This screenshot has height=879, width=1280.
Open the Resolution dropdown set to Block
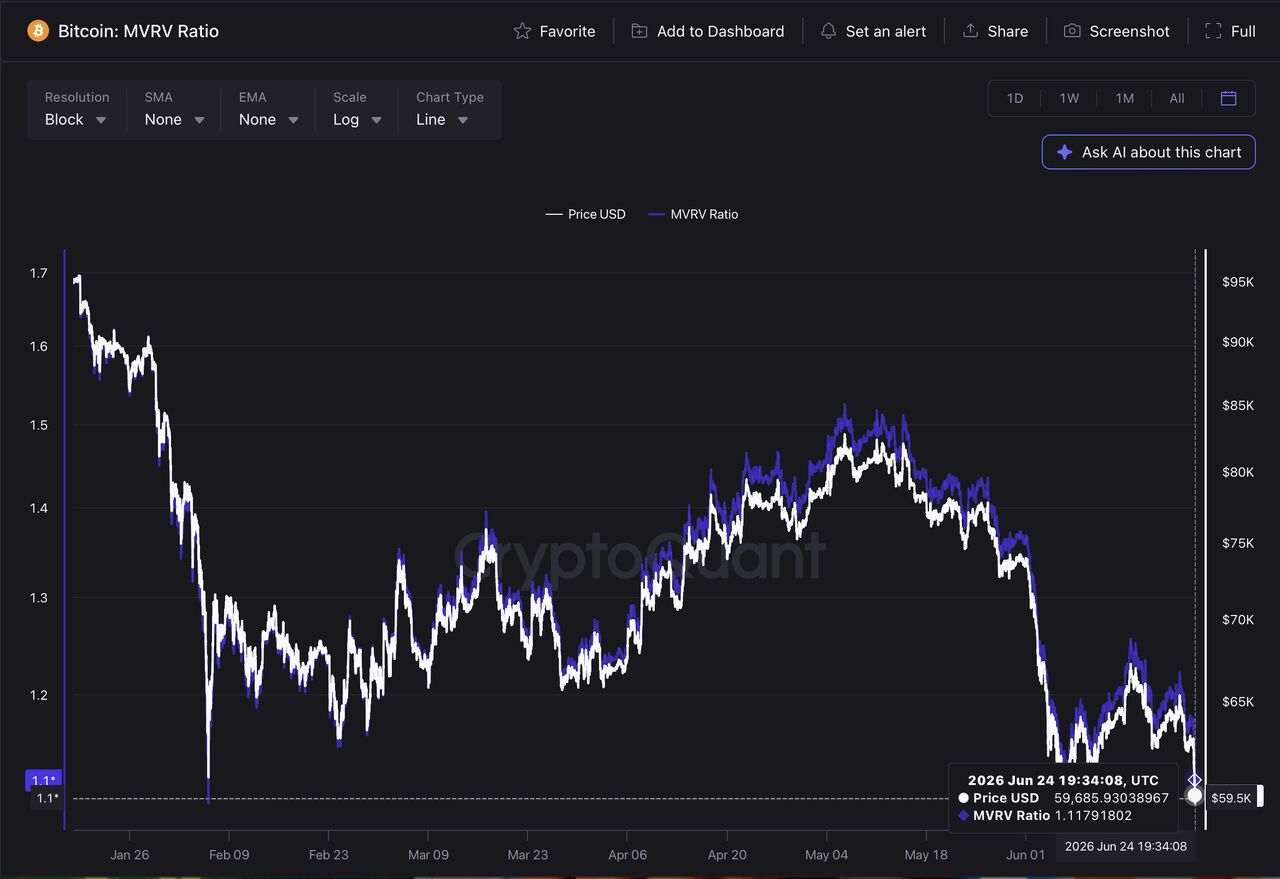coord(76,109)
